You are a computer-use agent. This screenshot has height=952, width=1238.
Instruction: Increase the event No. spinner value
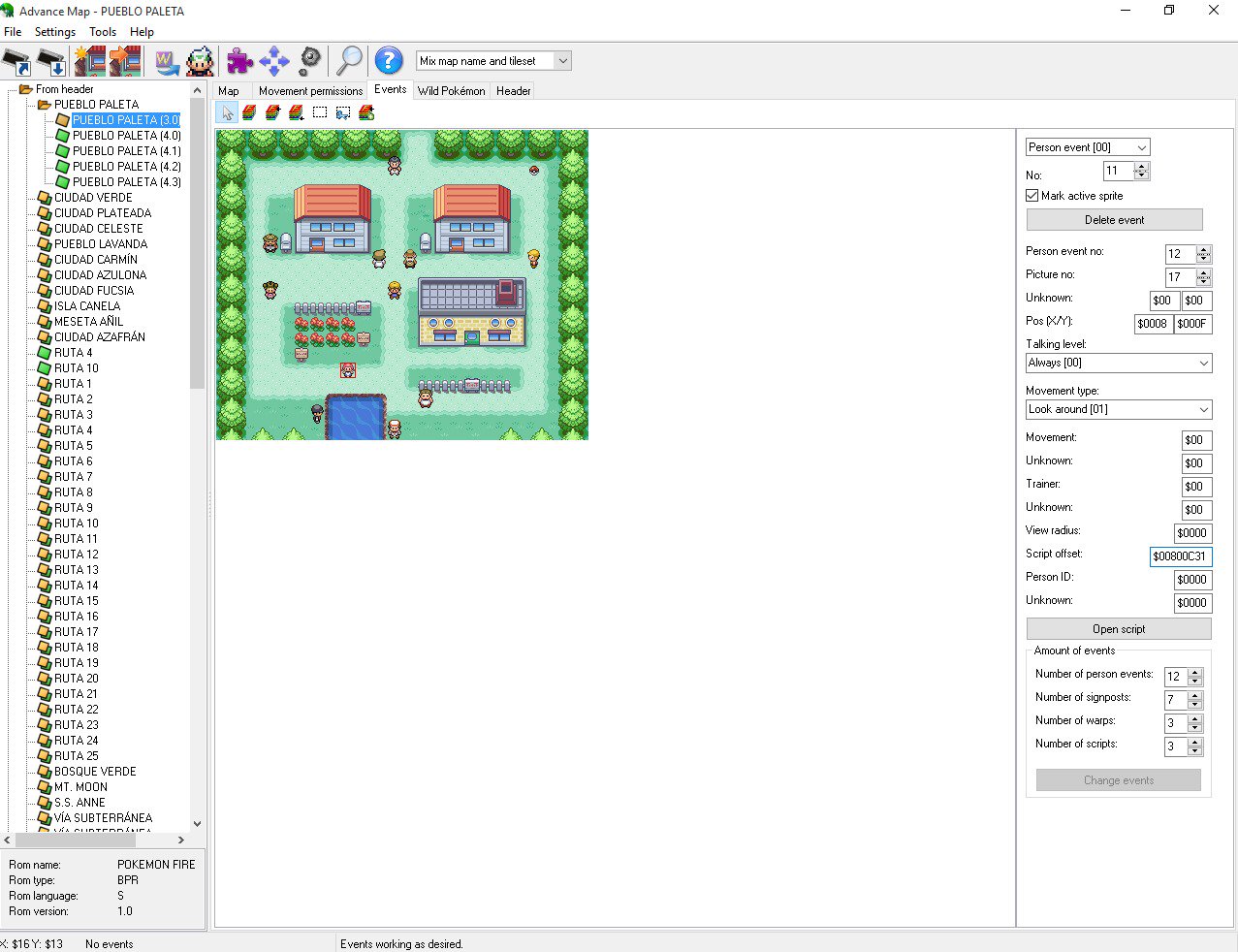coord(1141,167)
